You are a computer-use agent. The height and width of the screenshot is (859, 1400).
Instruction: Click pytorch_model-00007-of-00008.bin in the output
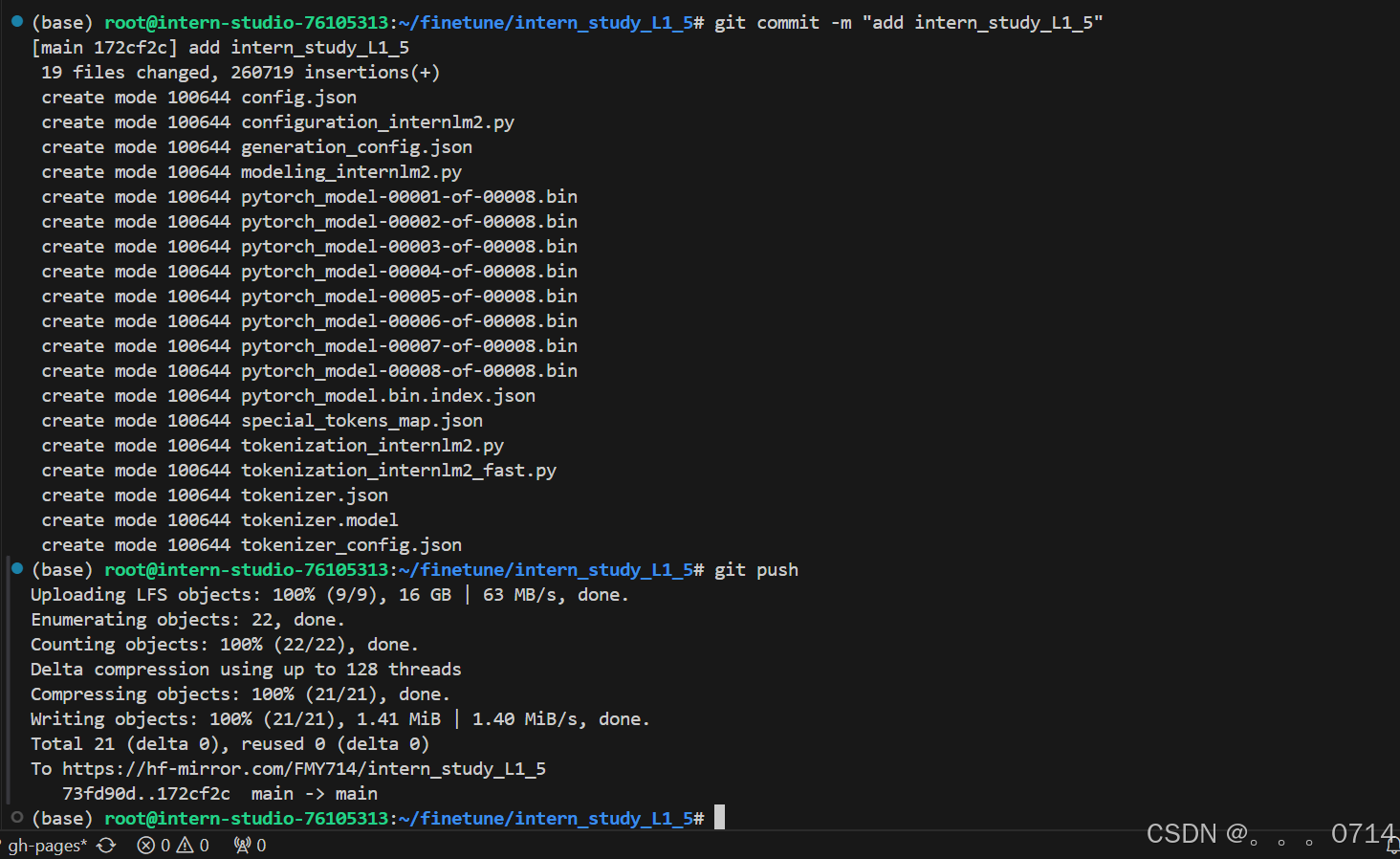(x=409, y=345)
